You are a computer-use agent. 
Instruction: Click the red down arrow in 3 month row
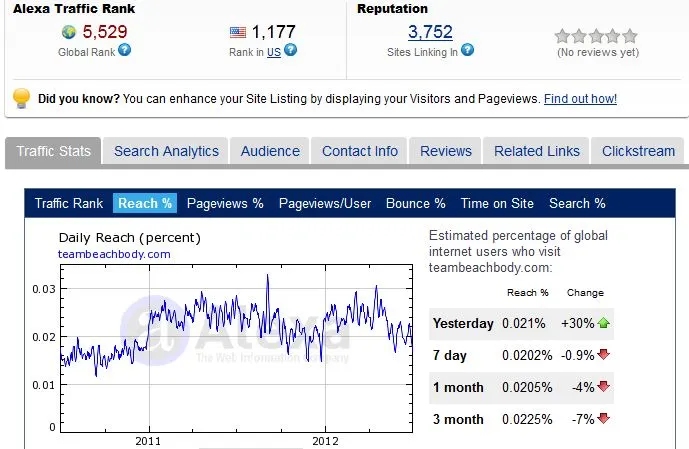(x=604, y=418)
